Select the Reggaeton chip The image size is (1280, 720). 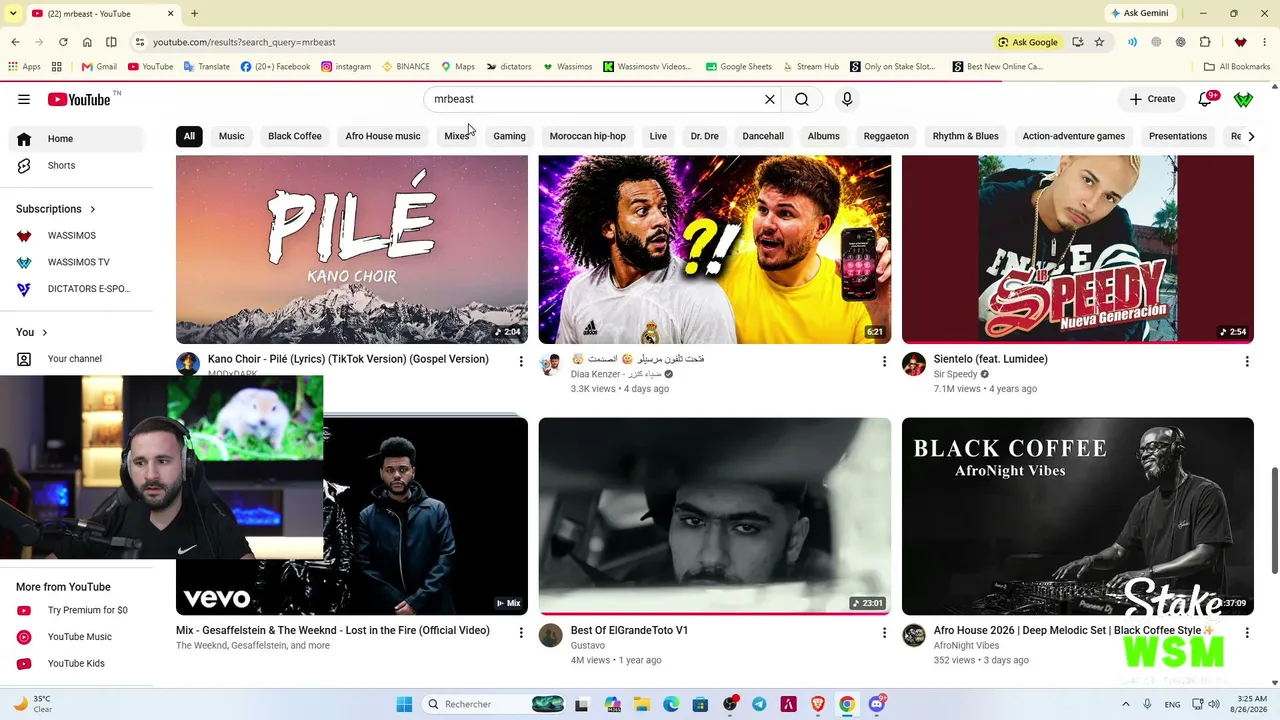tap(886, 136)
